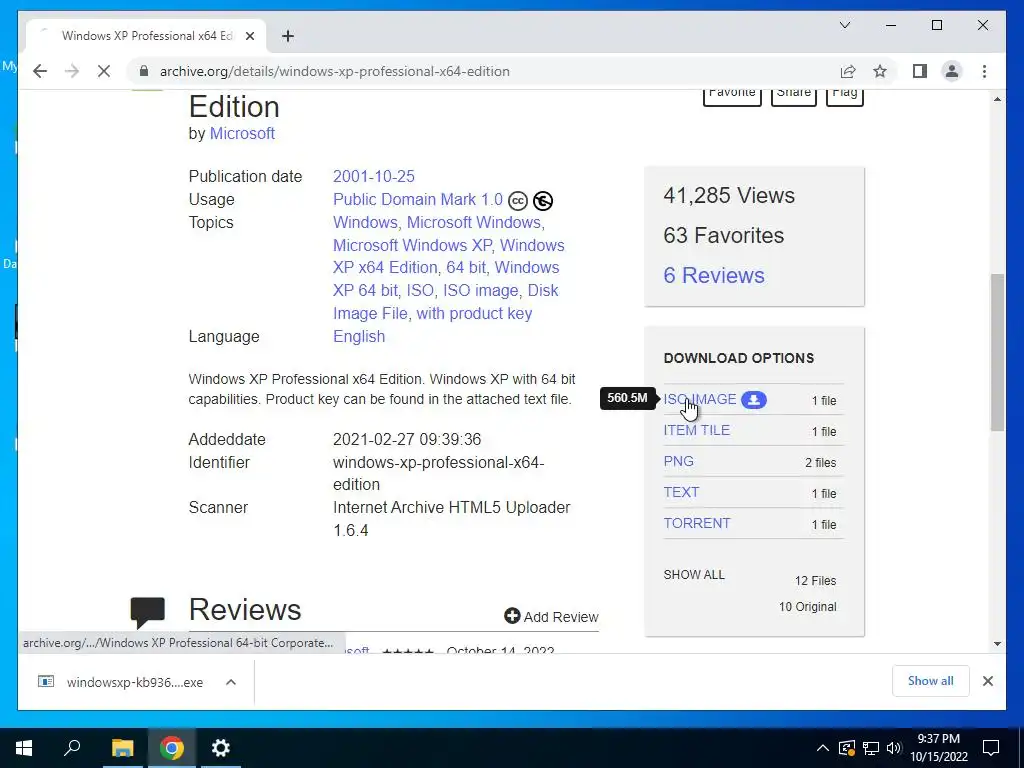Open Chrome three-dot menu

(984, 71)
